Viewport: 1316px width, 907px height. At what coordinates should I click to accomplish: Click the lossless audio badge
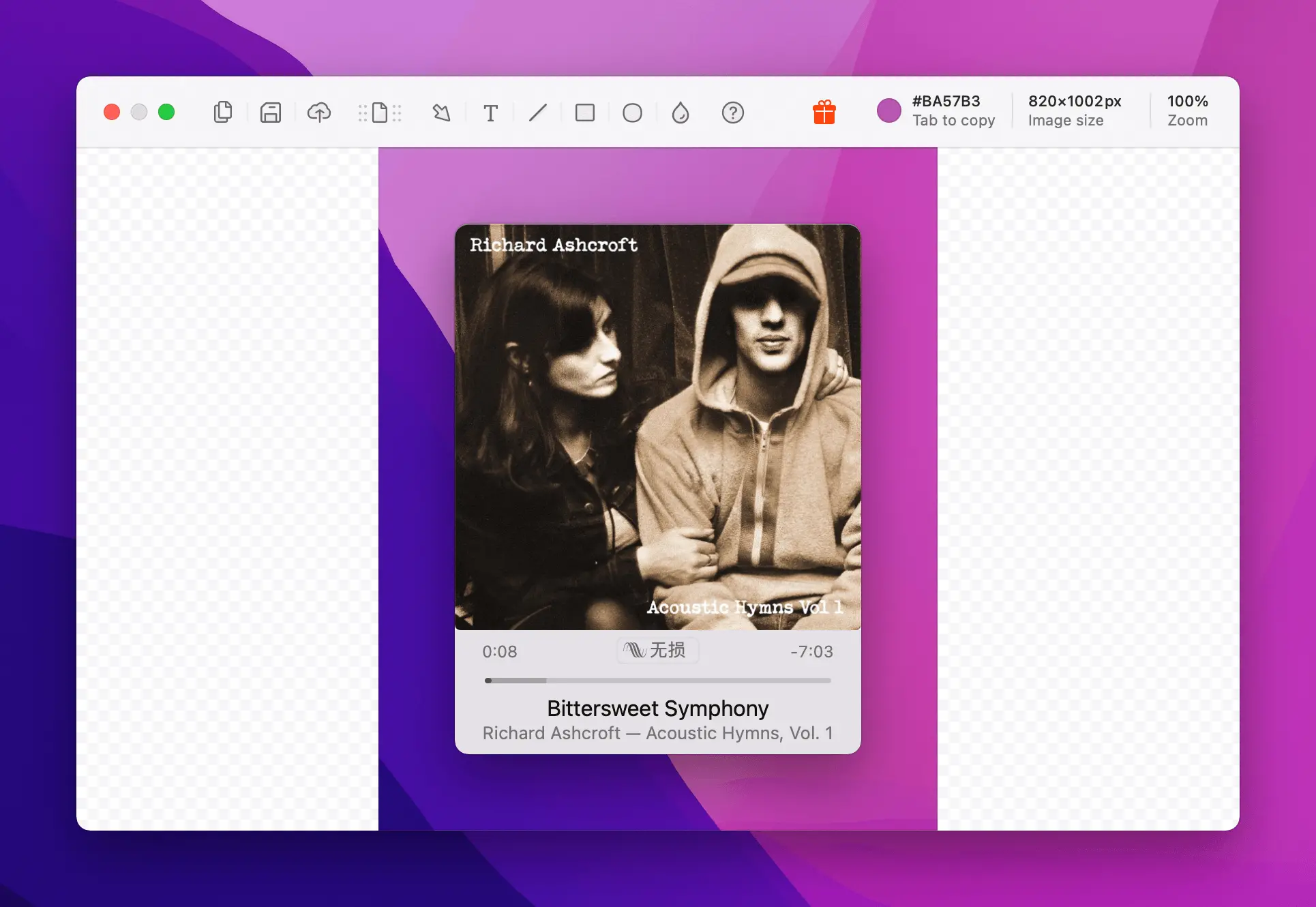[658, 651]
